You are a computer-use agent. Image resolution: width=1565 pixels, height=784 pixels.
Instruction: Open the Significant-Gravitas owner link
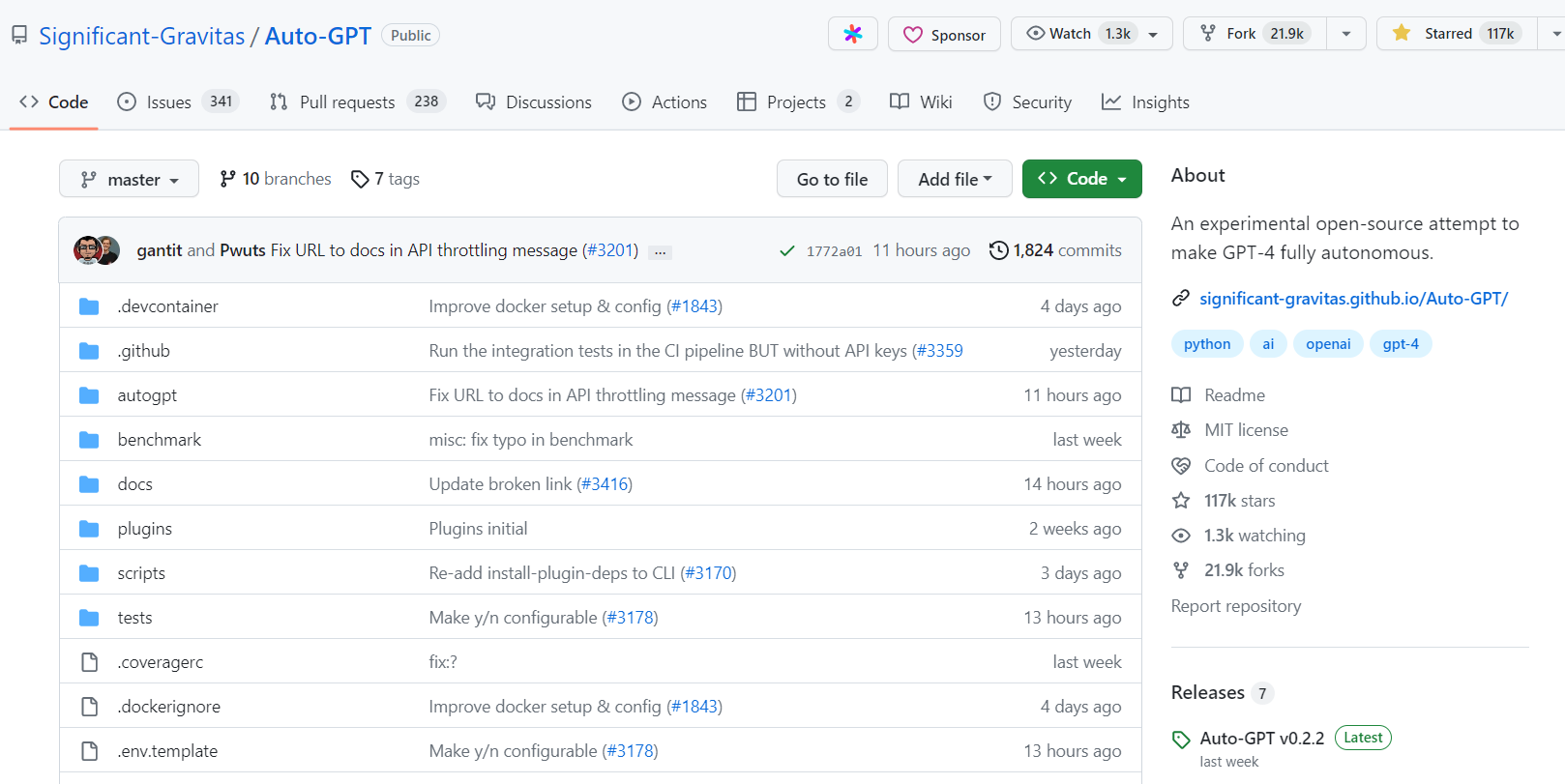click(141, 36)
